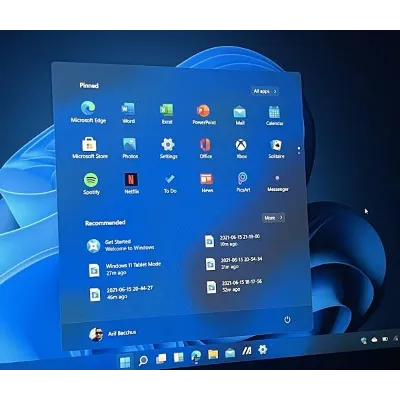The width and height of the screenshot is (400, 400).
Task: Open the Arif Bacchus user account menu
Action: pyautogui.click(x=112, y=334)
